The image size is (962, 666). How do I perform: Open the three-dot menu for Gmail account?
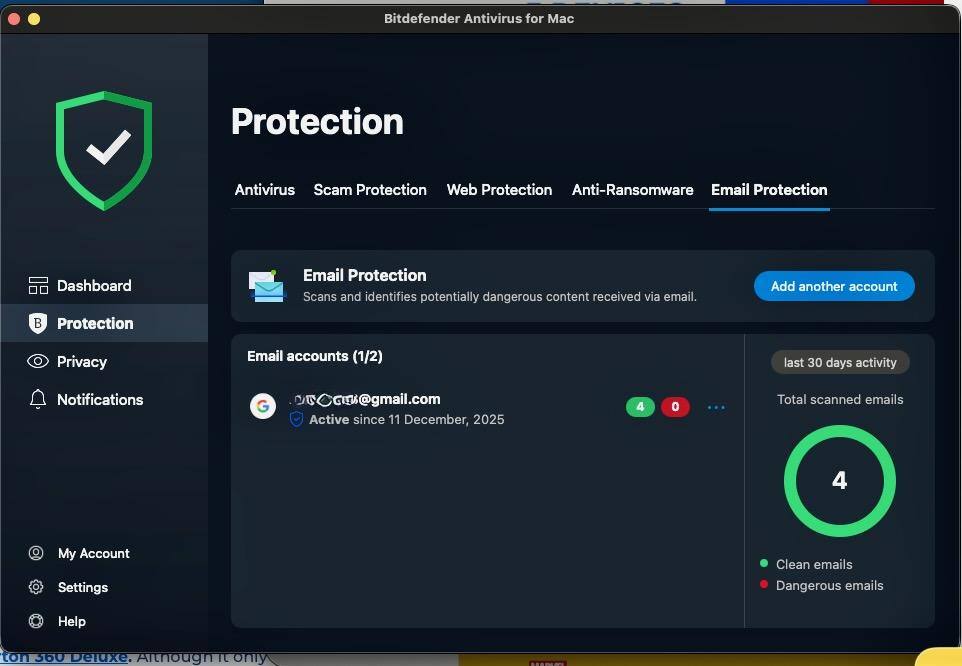(716, 407)
